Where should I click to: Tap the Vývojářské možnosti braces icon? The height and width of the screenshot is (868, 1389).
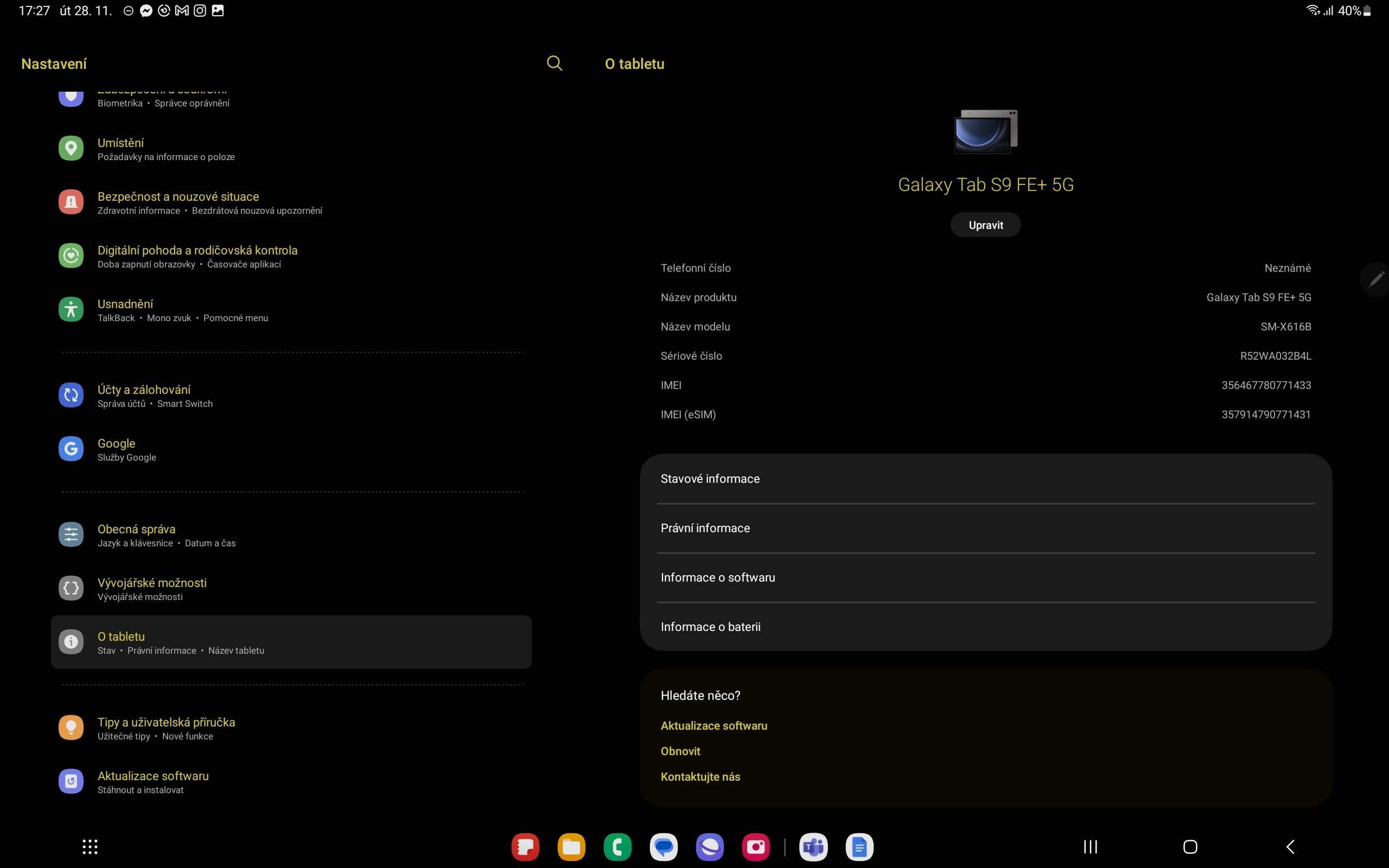coord(71,589)
